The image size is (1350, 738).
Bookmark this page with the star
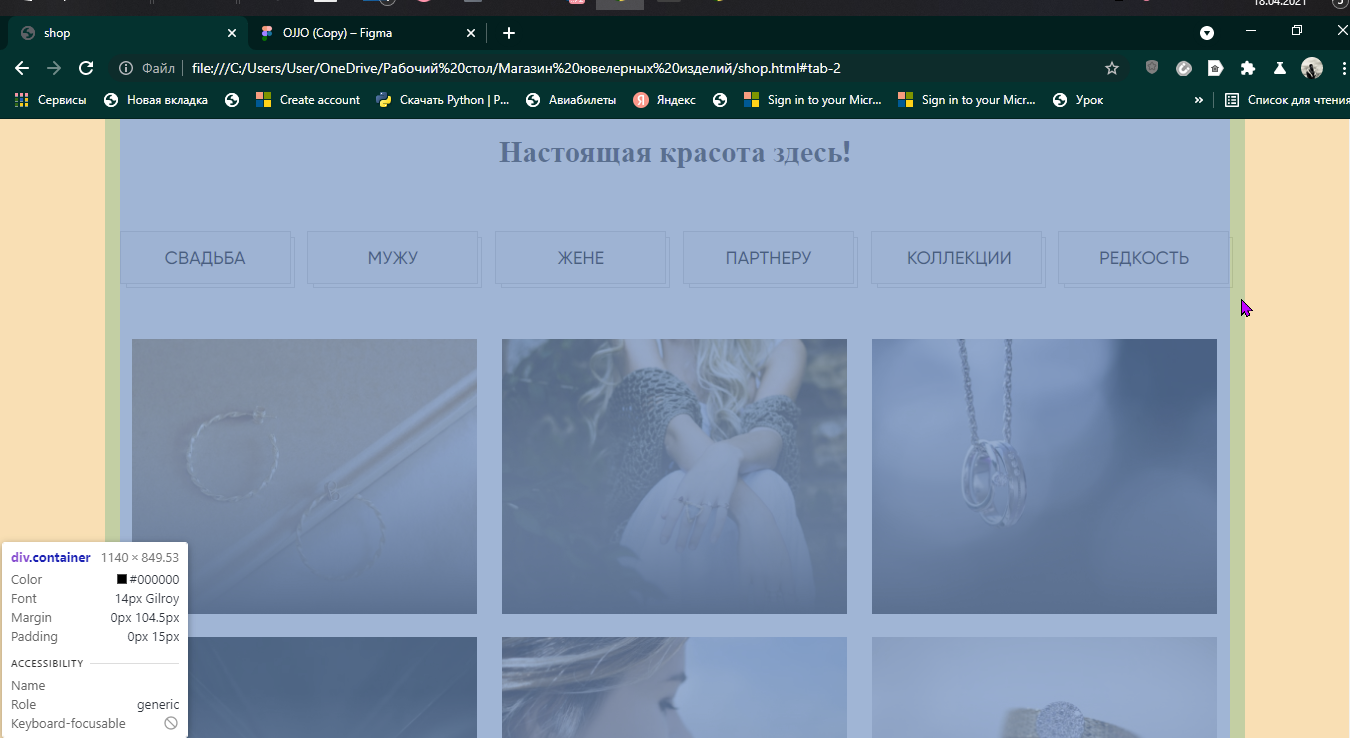[x=1111, y=68]
